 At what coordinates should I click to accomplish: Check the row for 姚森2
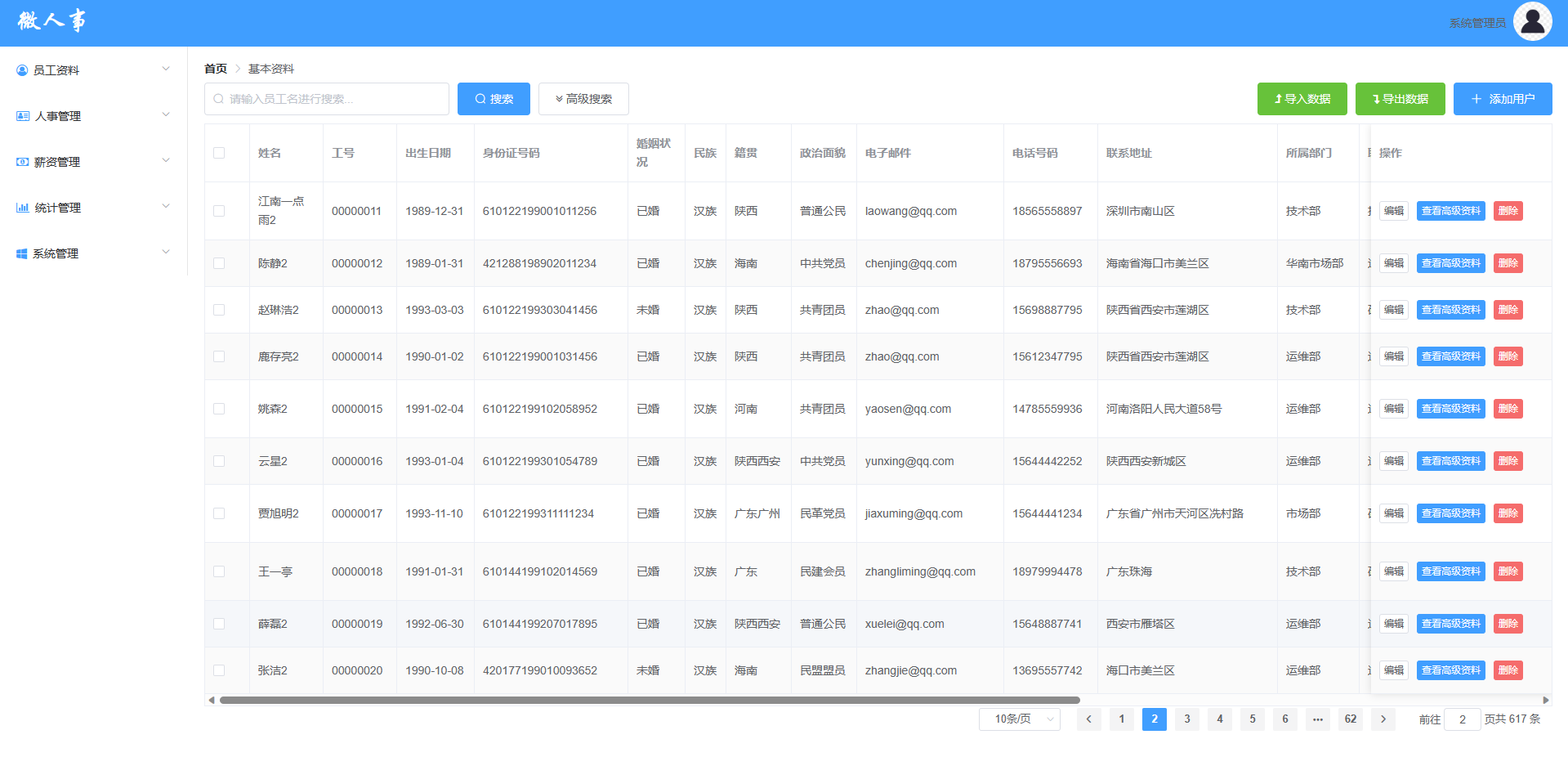(x=219, y=409)
